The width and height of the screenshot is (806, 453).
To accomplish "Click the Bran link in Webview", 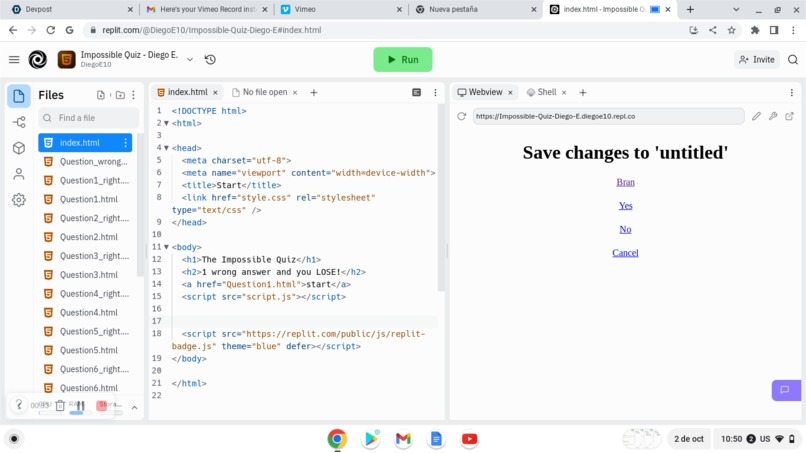I will 625,183.
